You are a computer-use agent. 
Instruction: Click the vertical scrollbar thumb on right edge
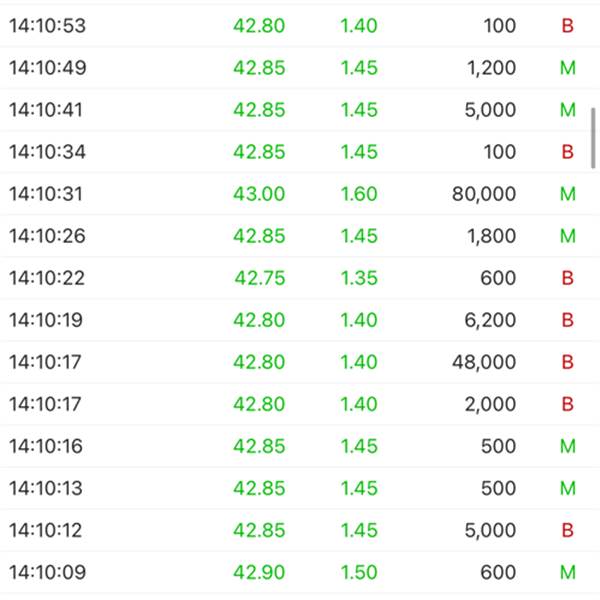[593, 138]
